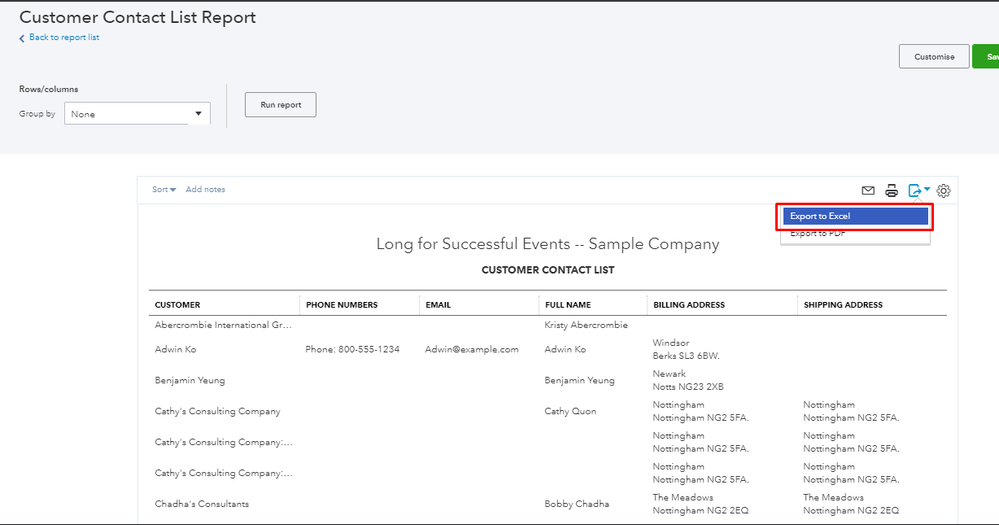This screenshot has height=525, width=999.
Task: Open the export icon dropdown
Action: (x=919, y=190)
